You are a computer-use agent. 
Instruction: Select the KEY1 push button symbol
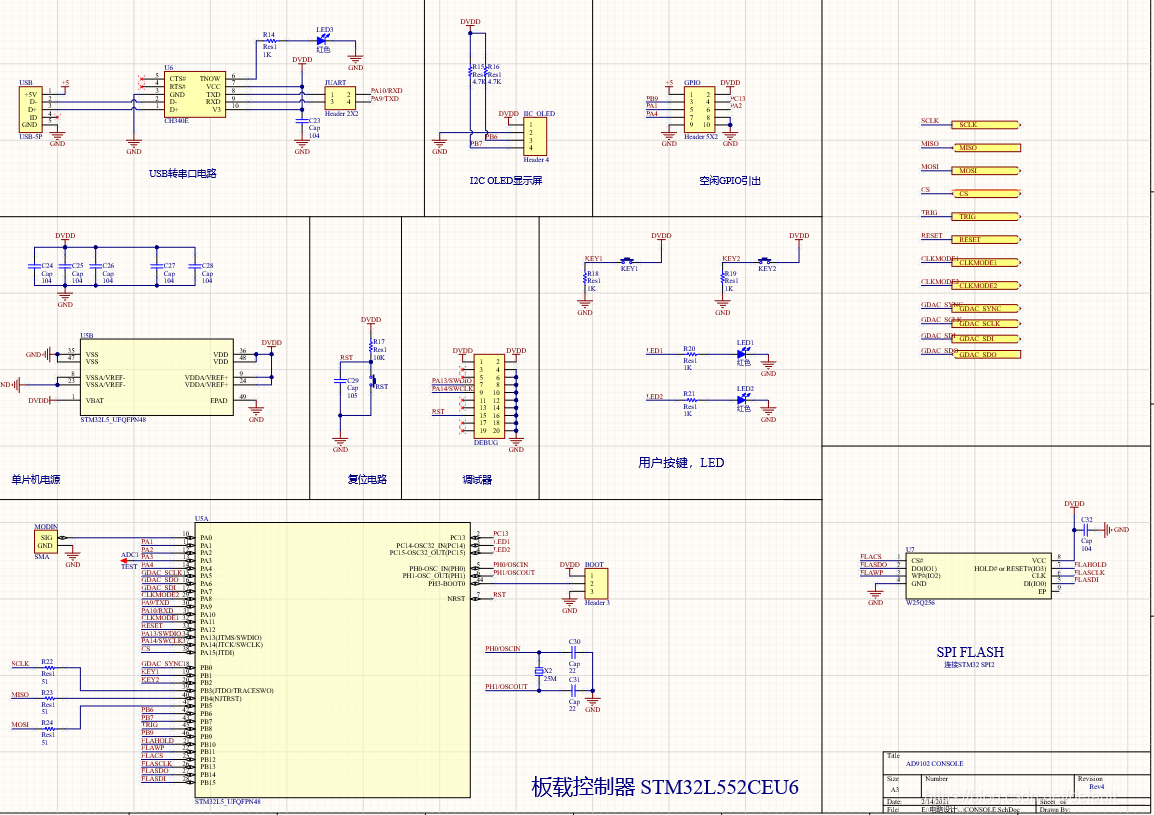click(627, 261)
